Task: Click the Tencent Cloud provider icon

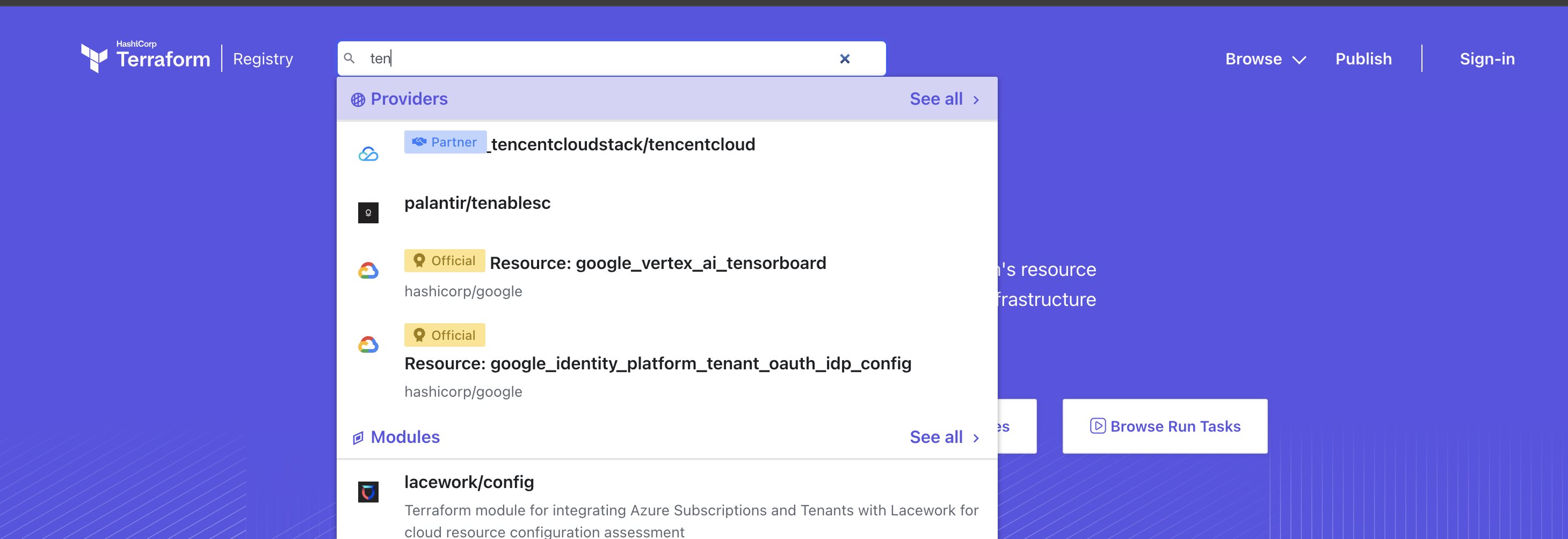Action: point(368,154)
